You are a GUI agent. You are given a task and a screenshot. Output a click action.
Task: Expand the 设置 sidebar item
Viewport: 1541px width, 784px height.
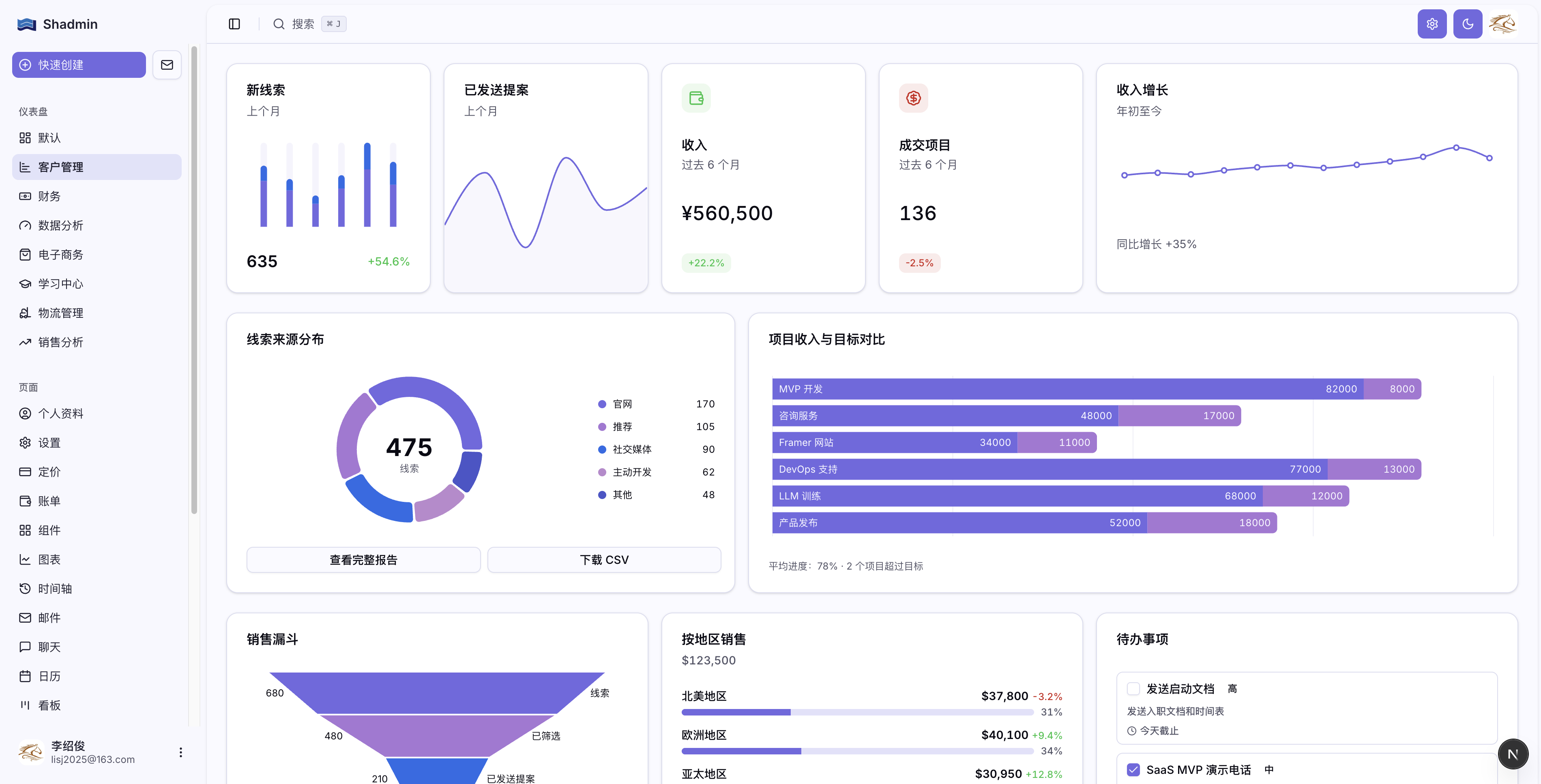[49, 443]
